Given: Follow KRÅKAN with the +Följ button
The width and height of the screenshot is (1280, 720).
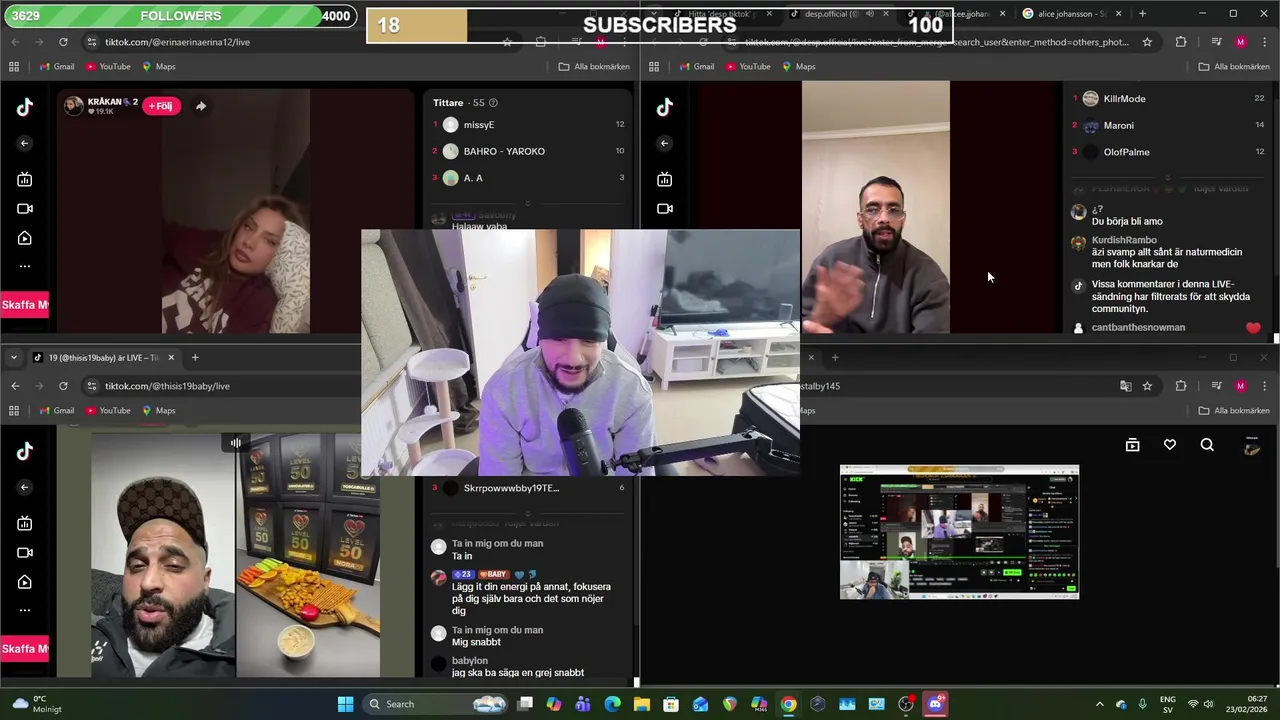Looking at the screenshot, I should coord(161,106).
